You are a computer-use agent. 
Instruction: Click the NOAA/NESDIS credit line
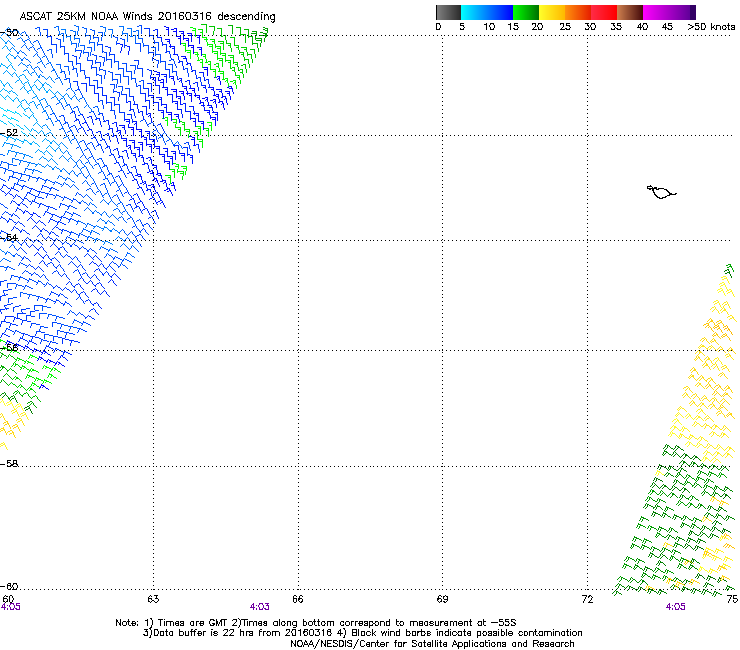[x=432, y=643]
